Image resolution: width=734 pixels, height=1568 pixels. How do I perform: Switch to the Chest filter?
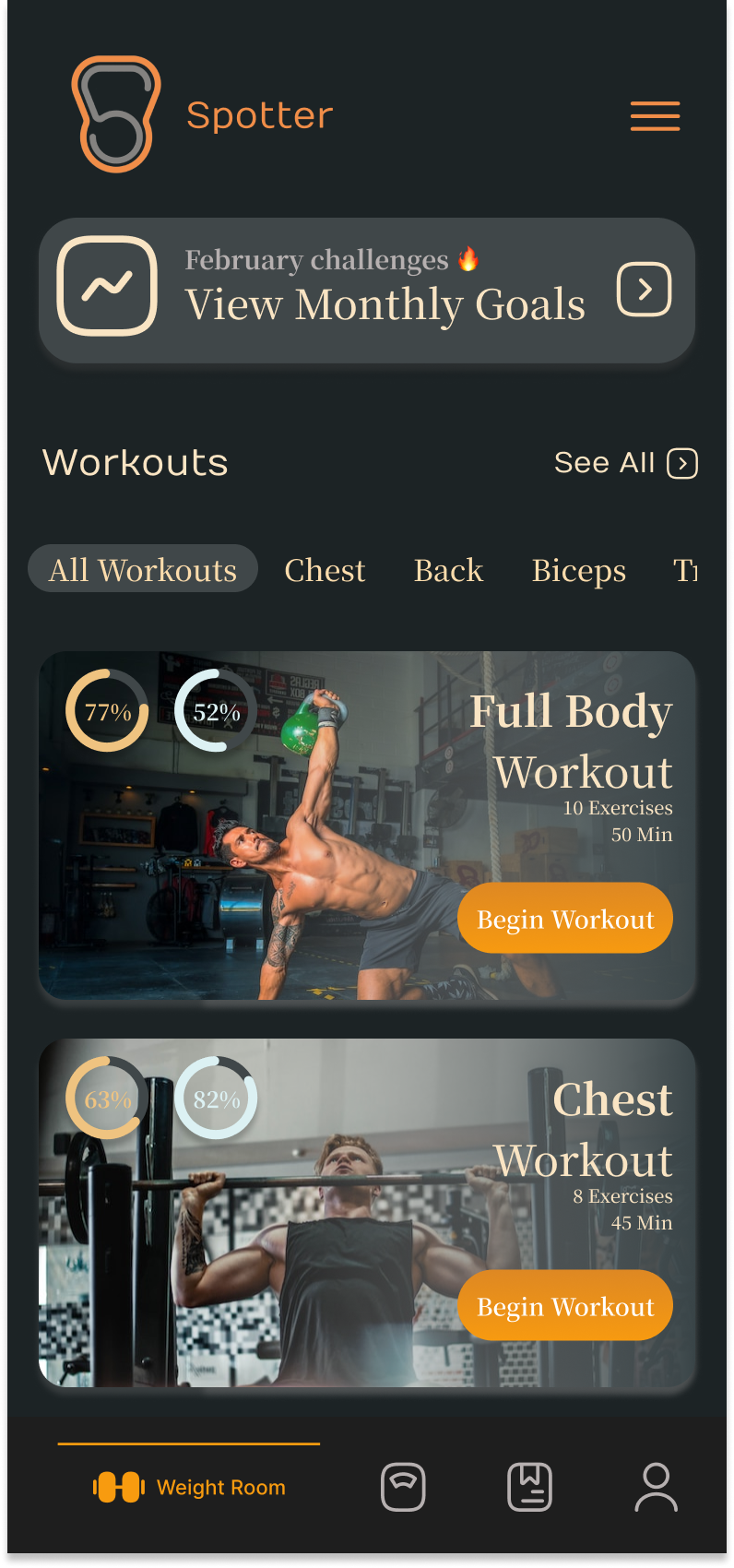[x=325, y=570]
